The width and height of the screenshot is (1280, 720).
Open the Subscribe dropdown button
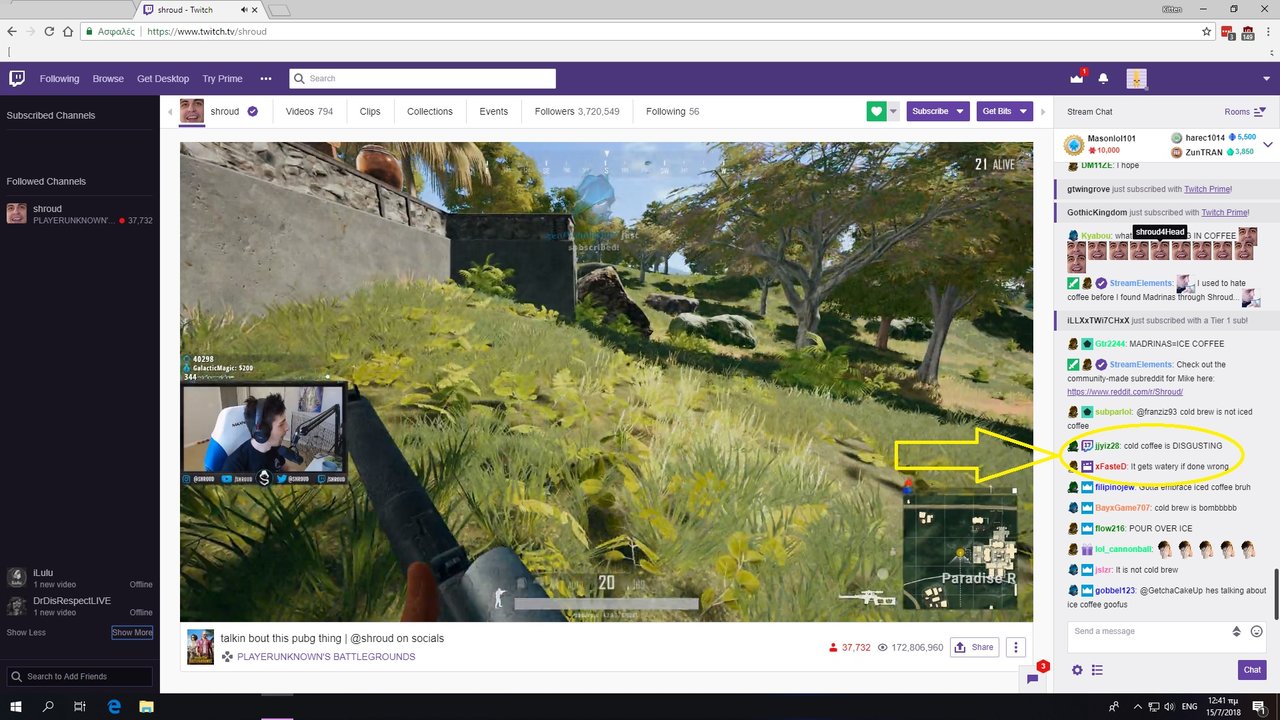[937, 111]
